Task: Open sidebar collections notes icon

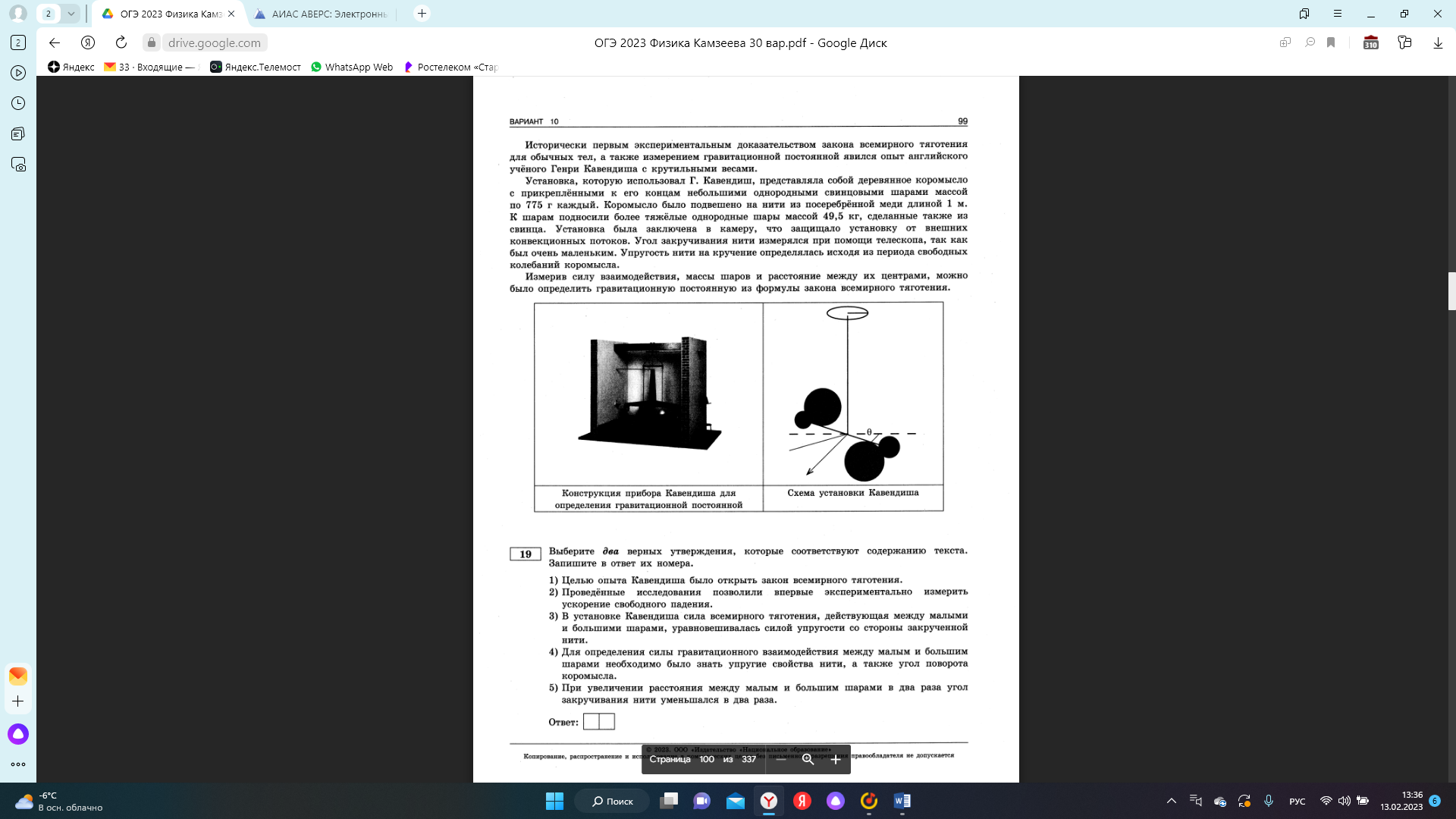Action: tap(18, 133)
